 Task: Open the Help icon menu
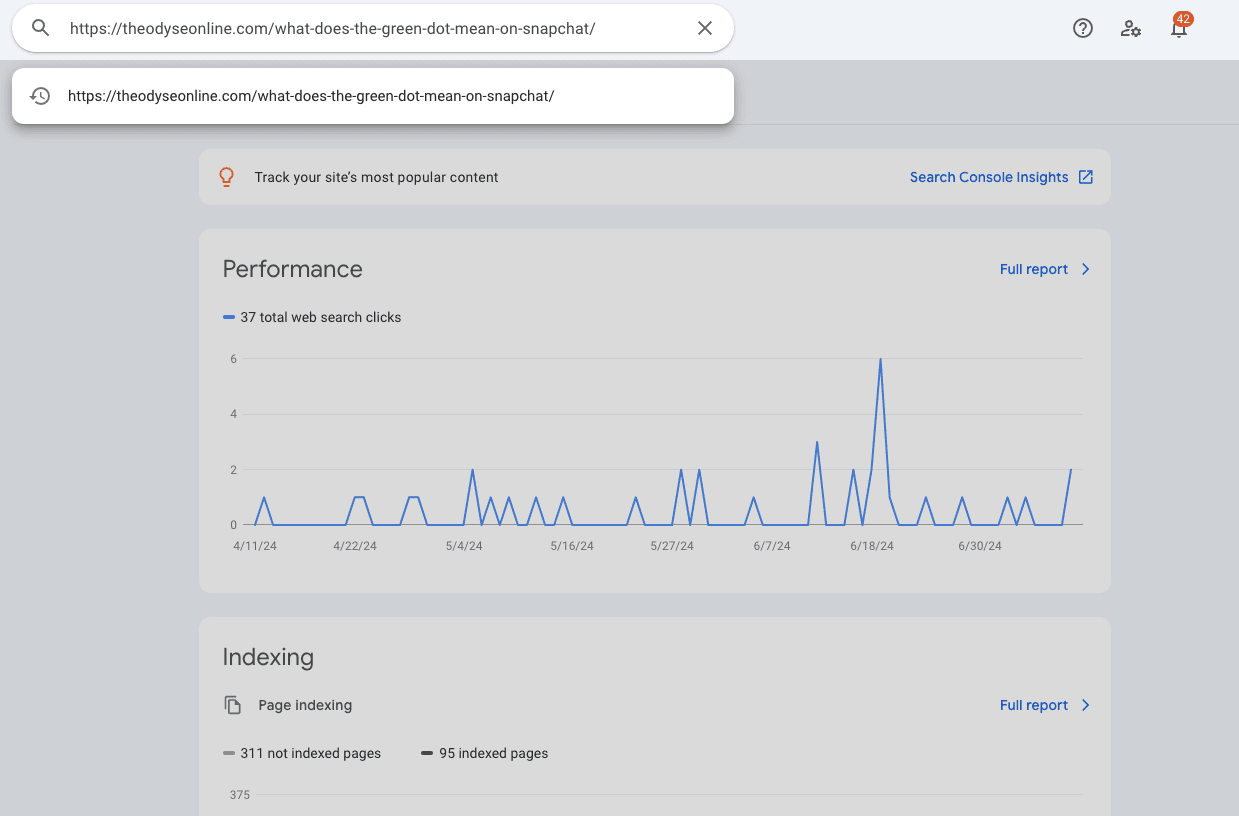click(x=1082, y=28)
